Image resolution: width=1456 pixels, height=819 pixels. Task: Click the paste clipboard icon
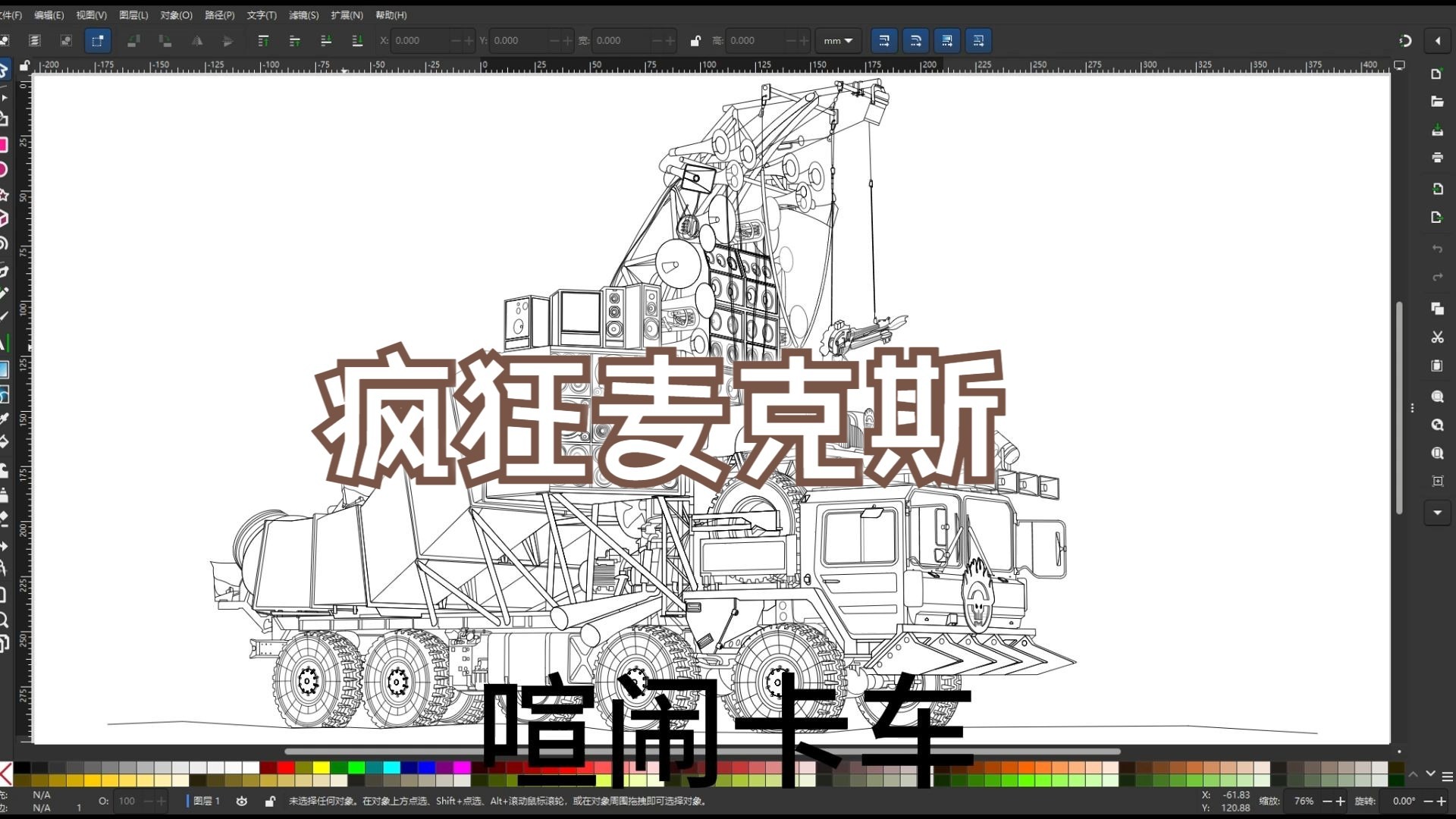click(x=1437, y=366)
